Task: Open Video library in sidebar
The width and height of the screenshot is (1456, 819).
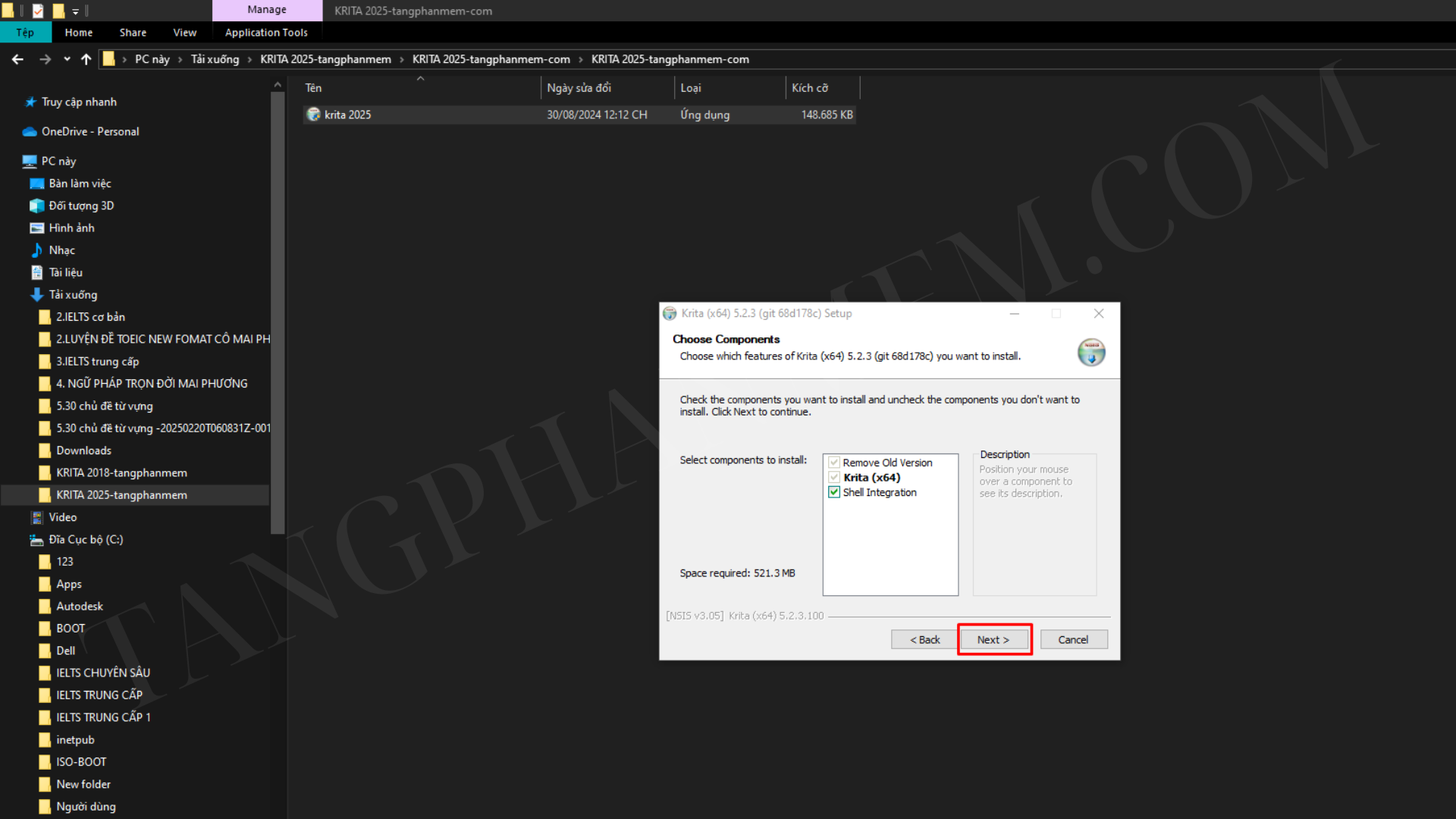Action: tap(62, 517)
